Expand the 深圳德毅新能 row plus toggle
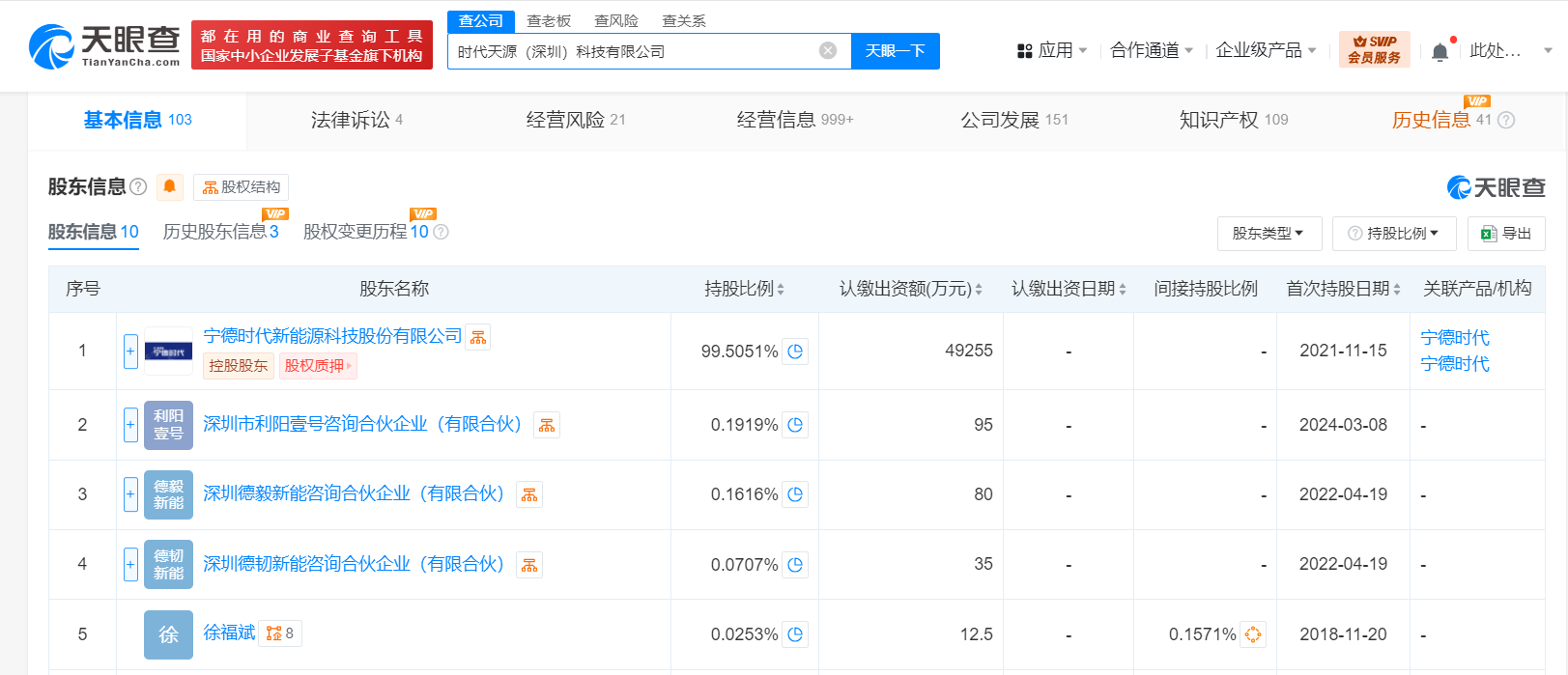 coord(130,494)
